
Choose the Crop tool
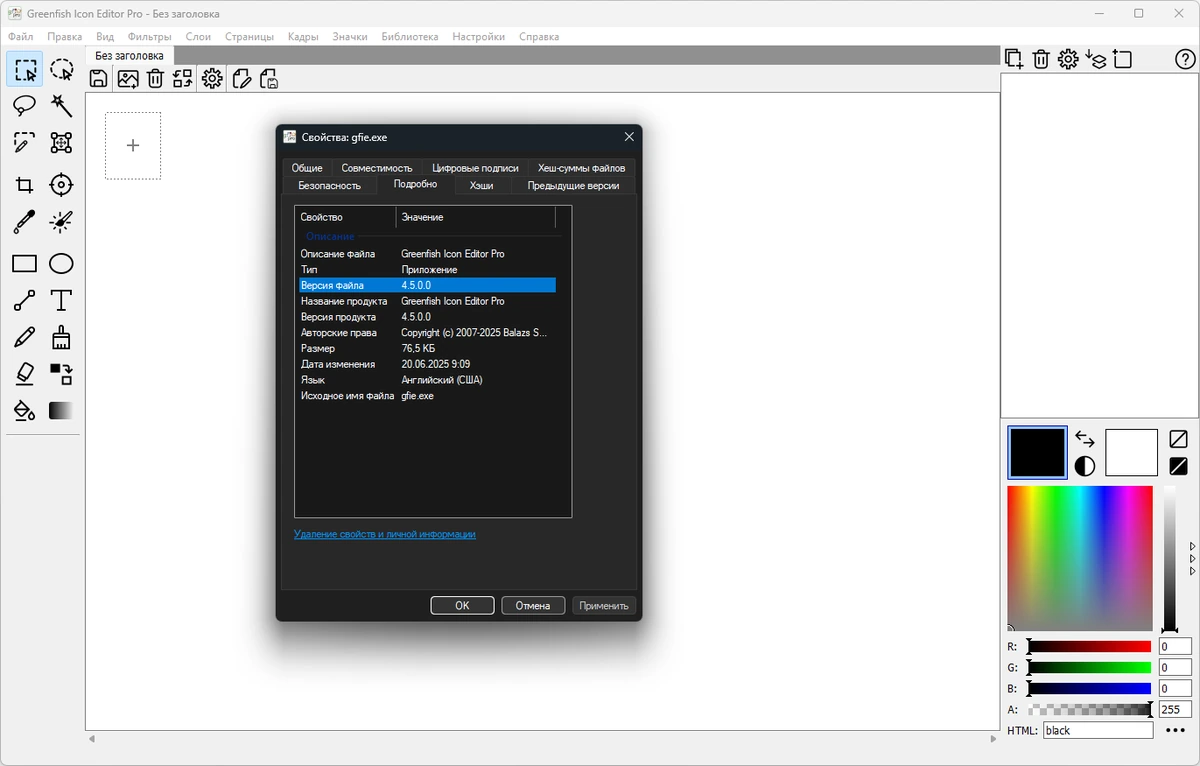pos(25,185)
